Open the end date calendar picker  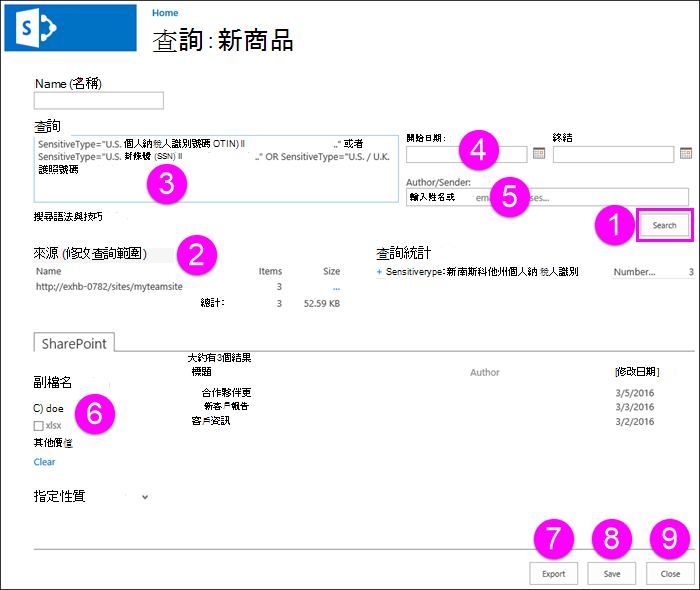(686, 154)
